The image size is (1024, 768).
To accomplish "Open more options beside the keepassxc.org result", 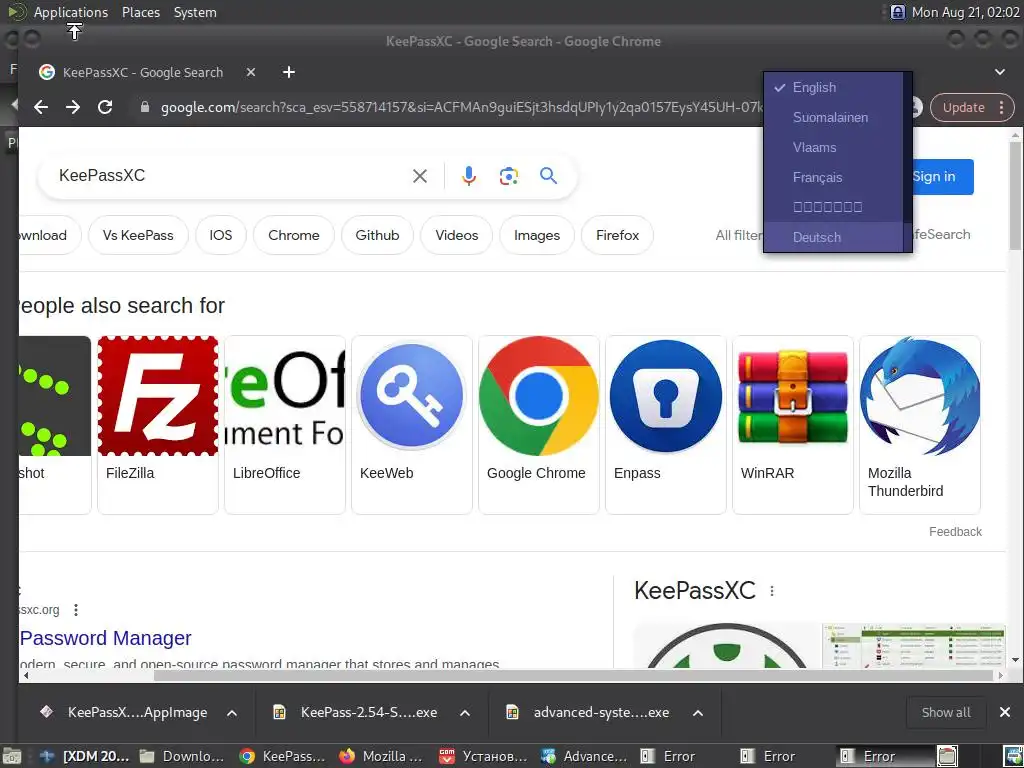I will tap(76, 610).
